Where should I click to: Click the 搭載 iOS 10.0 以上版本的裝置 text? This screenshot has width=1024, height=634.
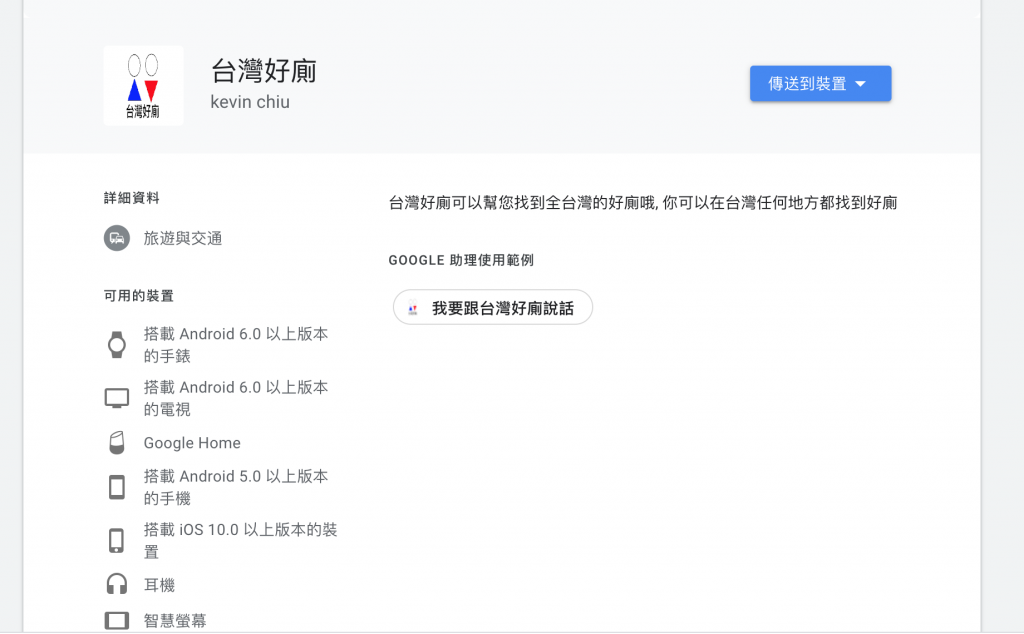(x=240, y=541)
